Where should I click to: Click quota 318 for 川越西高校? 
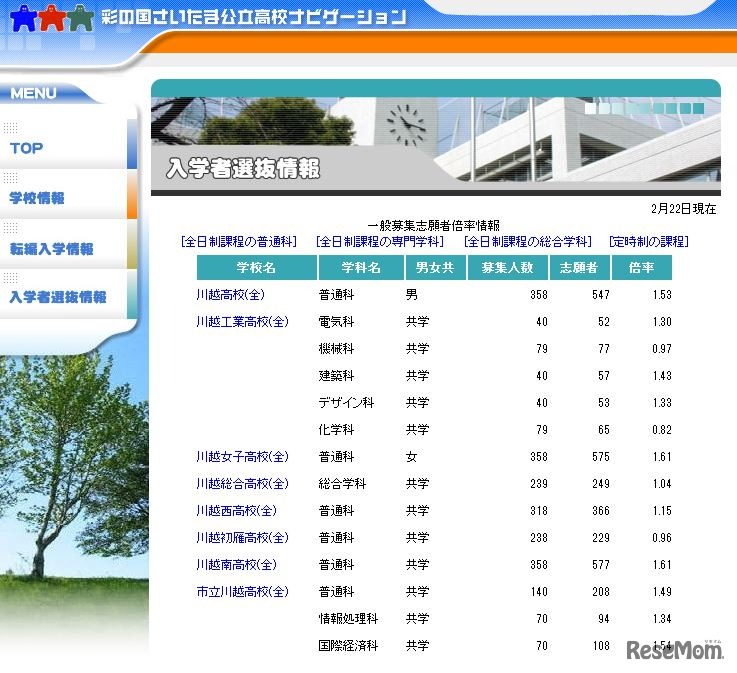pos(539,511)
